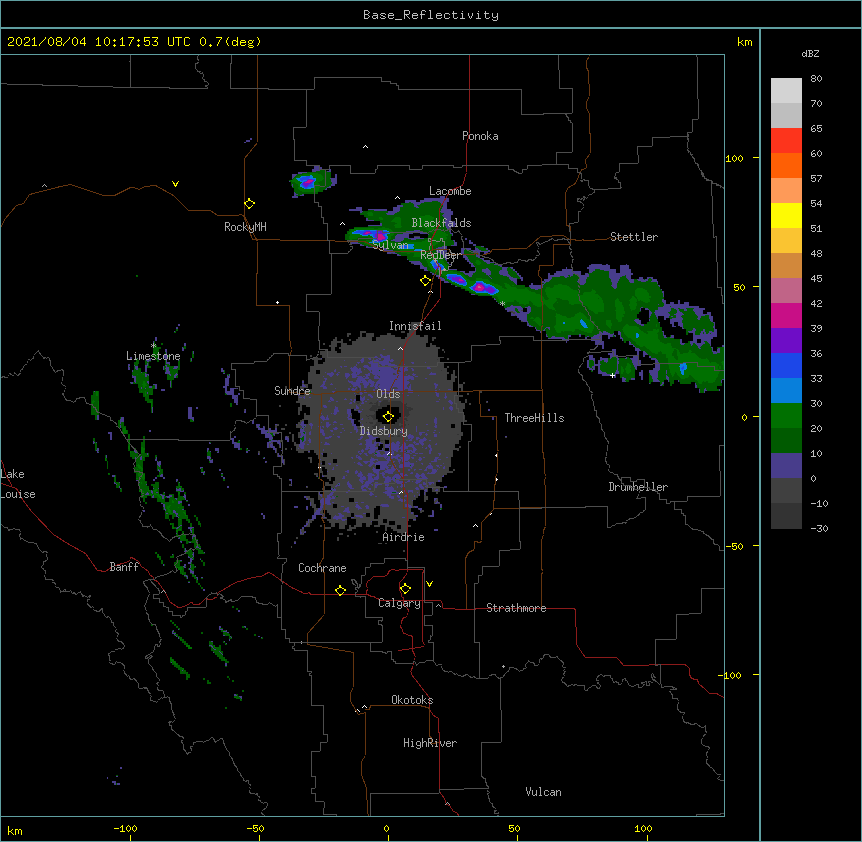Viewport: 862px width, 842px height.
Task: Select the yellow V marker northwest of RockyMH
Action: click(x=175, y=184)
